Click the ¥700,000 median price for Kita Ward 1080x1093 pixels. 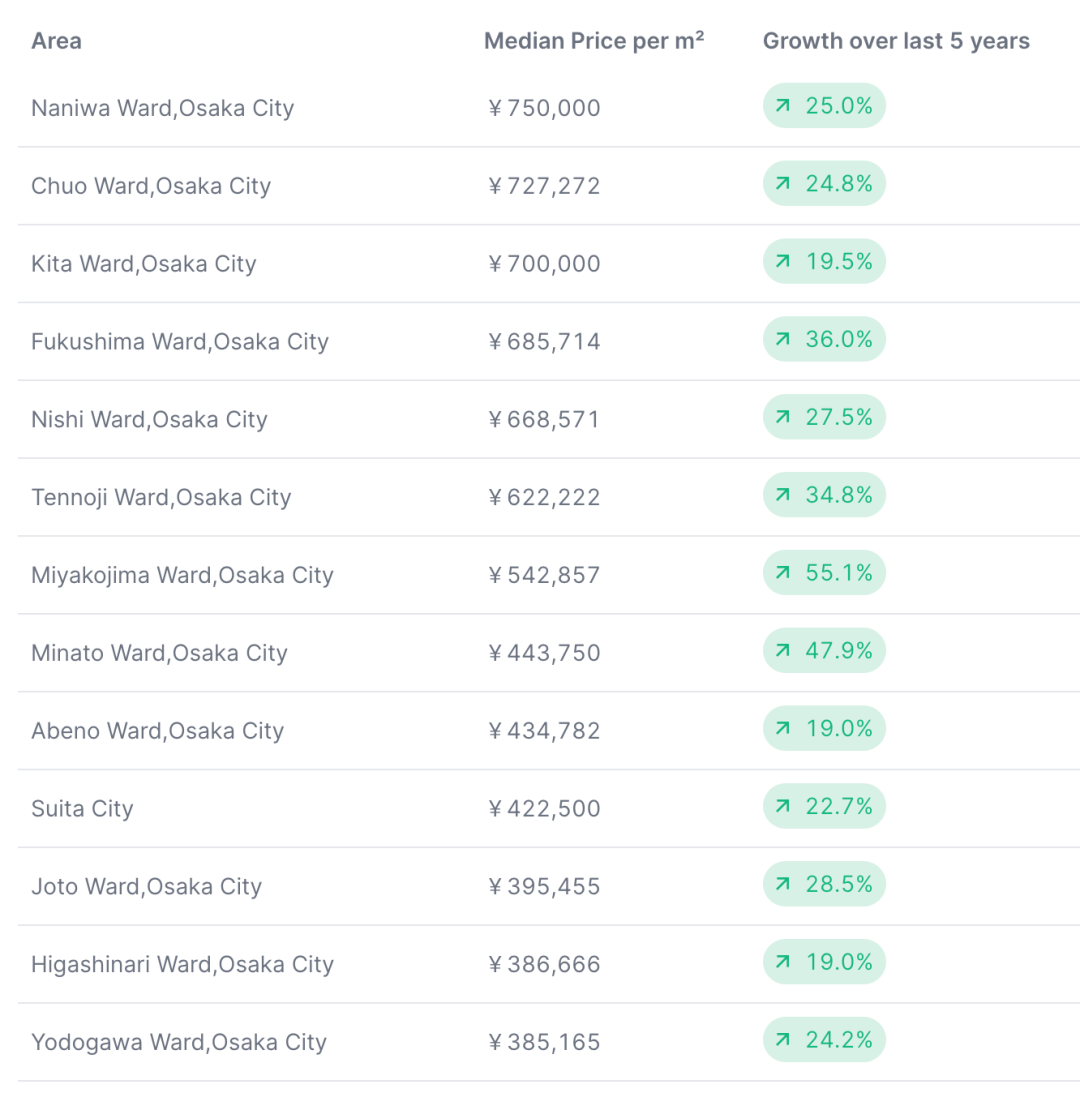click(x=544, y=264)
